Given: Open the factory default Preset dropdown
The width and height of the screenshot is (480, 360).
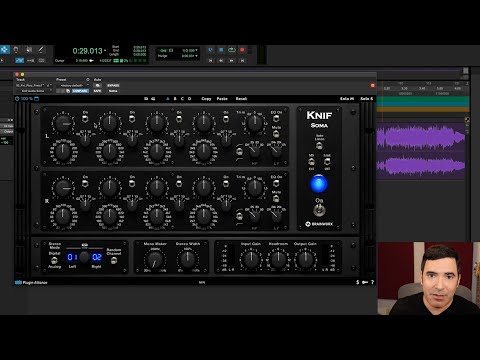Looking at the screenshot, I should (73, 85).
